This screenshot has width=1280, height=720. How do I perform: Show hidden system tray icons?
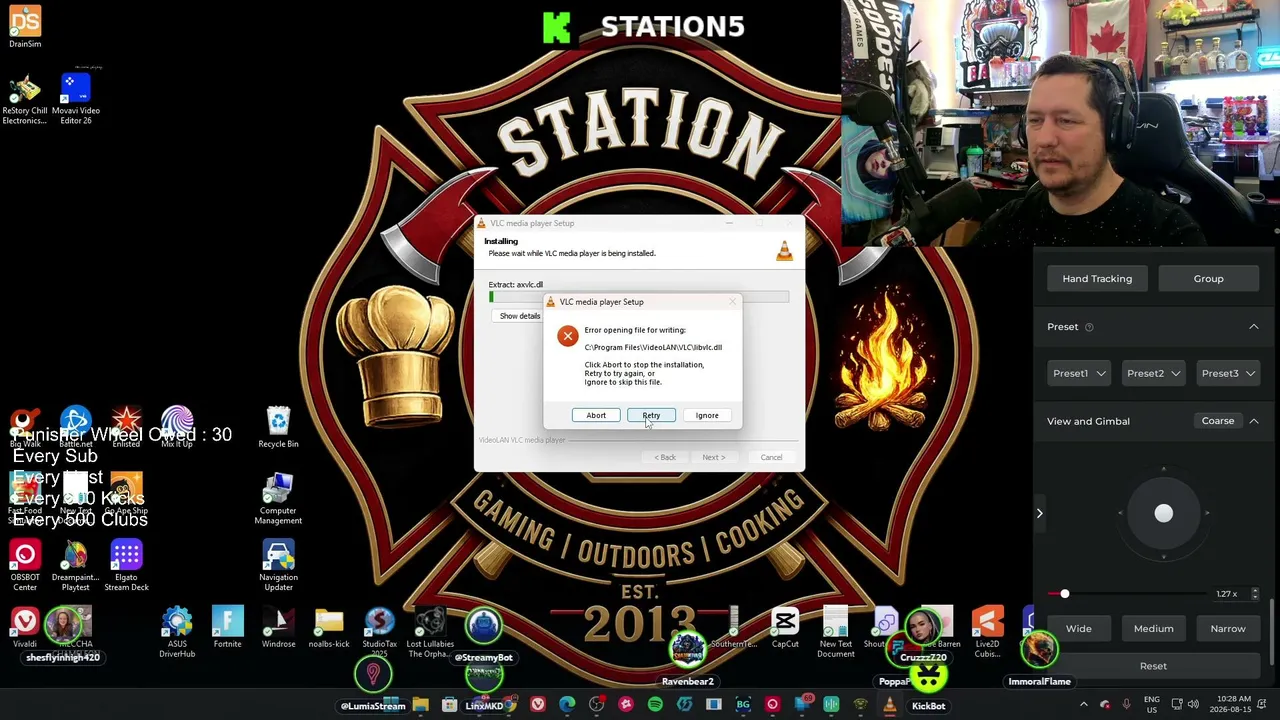tap(1083, 705)
